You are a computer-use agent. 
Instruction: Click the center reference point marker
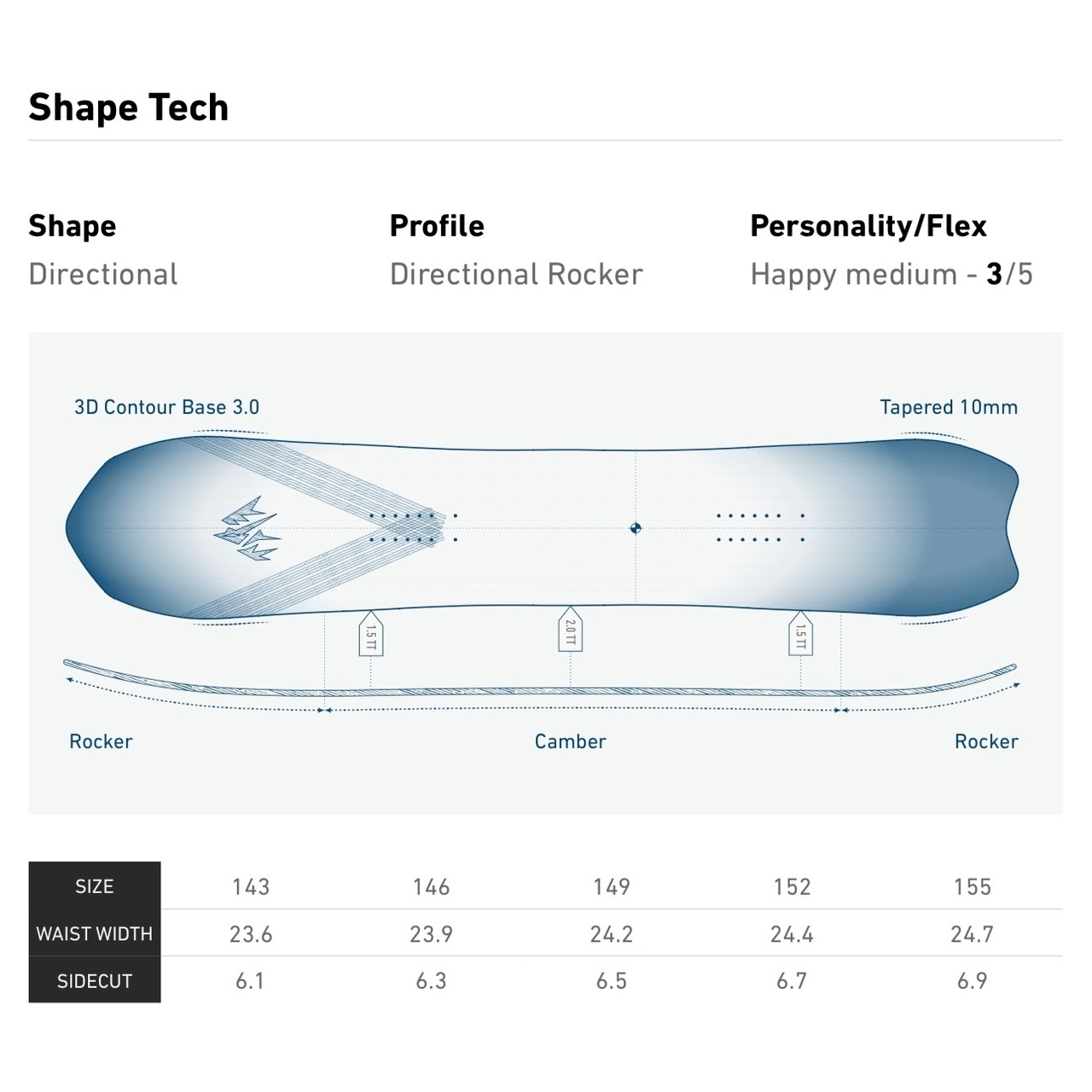[635, 528]
